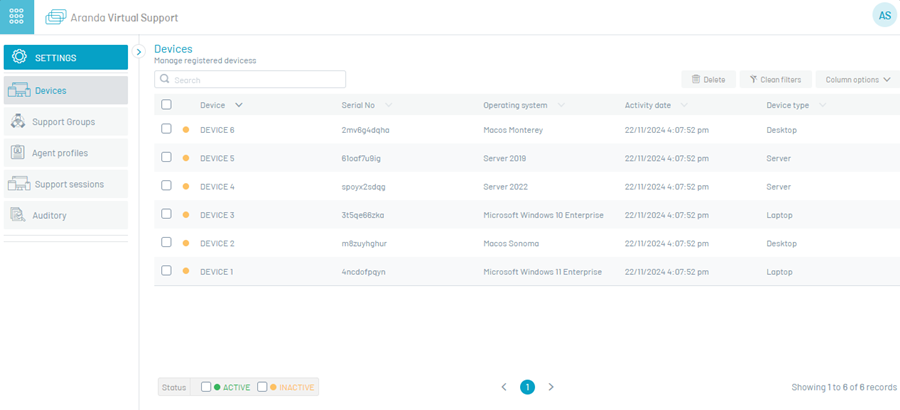Select the DEVICE 3 row checkbox

pos(166,214)
